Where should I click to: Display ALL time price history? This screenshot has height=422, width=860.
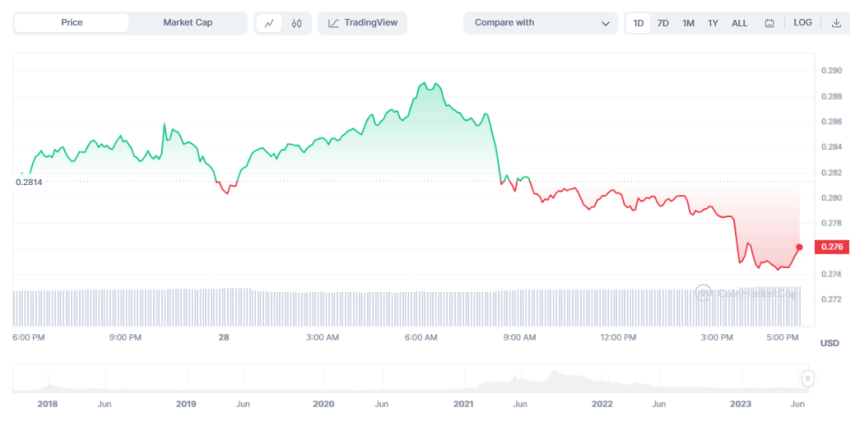coord(739,23)
